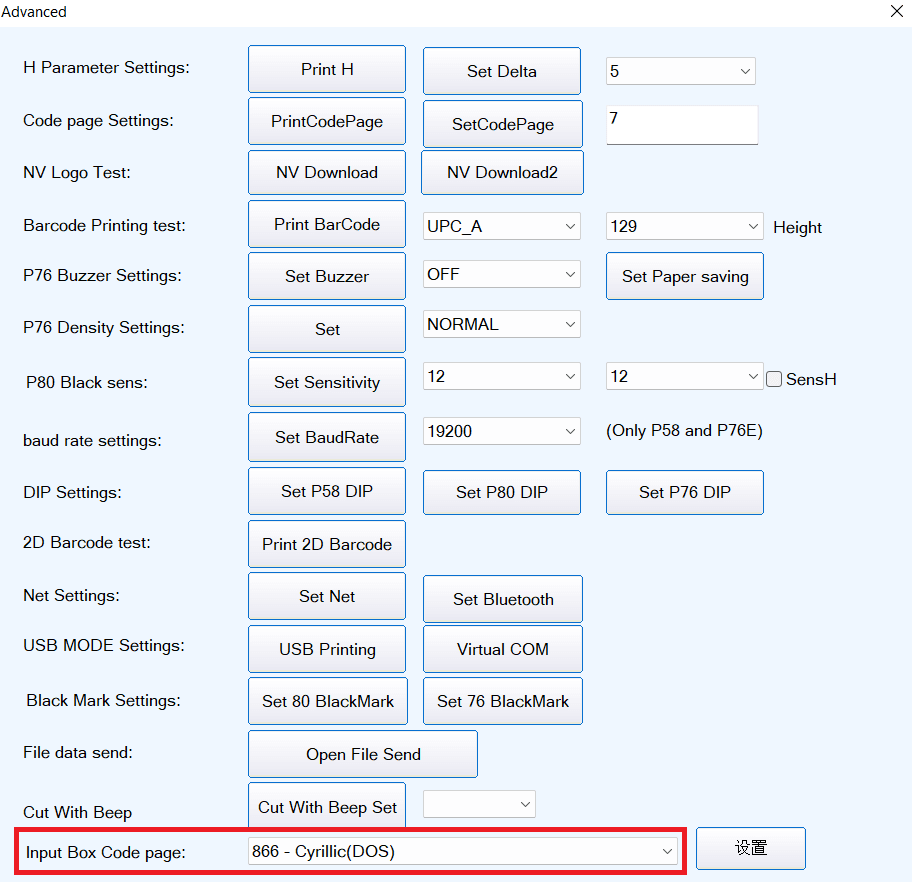Enable the SensH checkbox
Viewport: 912px width, 882px height.
(x=774, y=380)
